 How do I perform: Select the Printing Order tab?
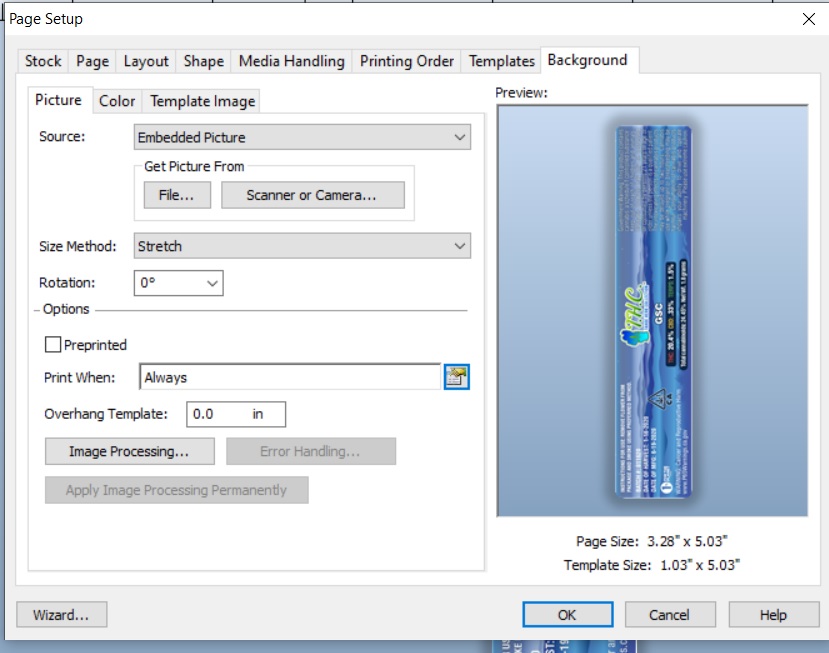coord(407,61)
